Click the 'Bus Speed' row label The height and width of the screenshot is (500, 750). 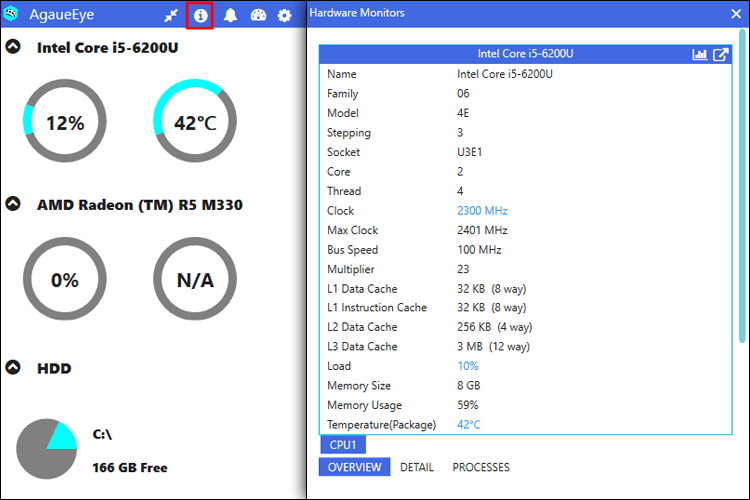click(353, 250)
